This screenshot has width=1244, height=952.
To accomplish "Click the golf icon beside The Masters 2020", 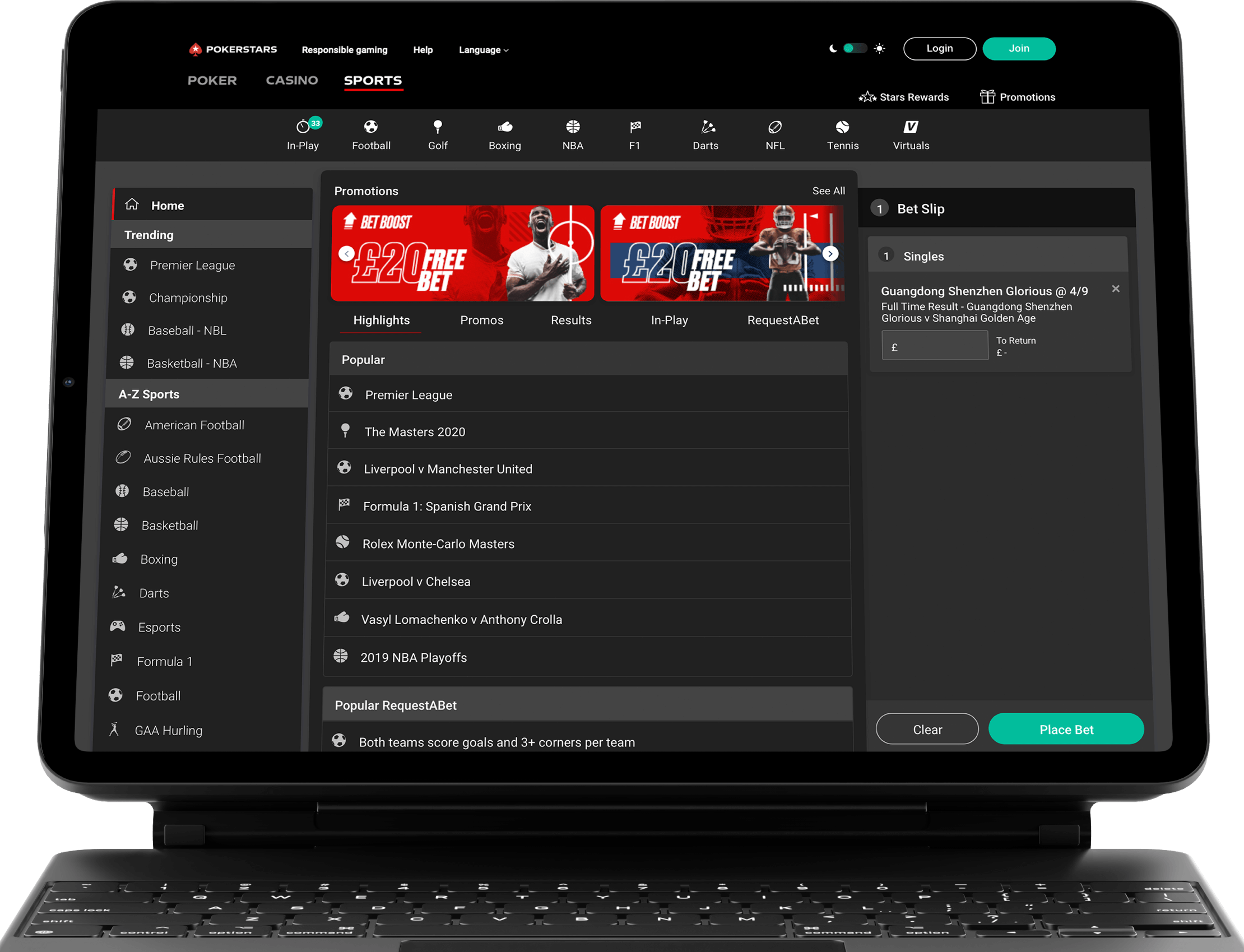I will click(x=345, y=431).
